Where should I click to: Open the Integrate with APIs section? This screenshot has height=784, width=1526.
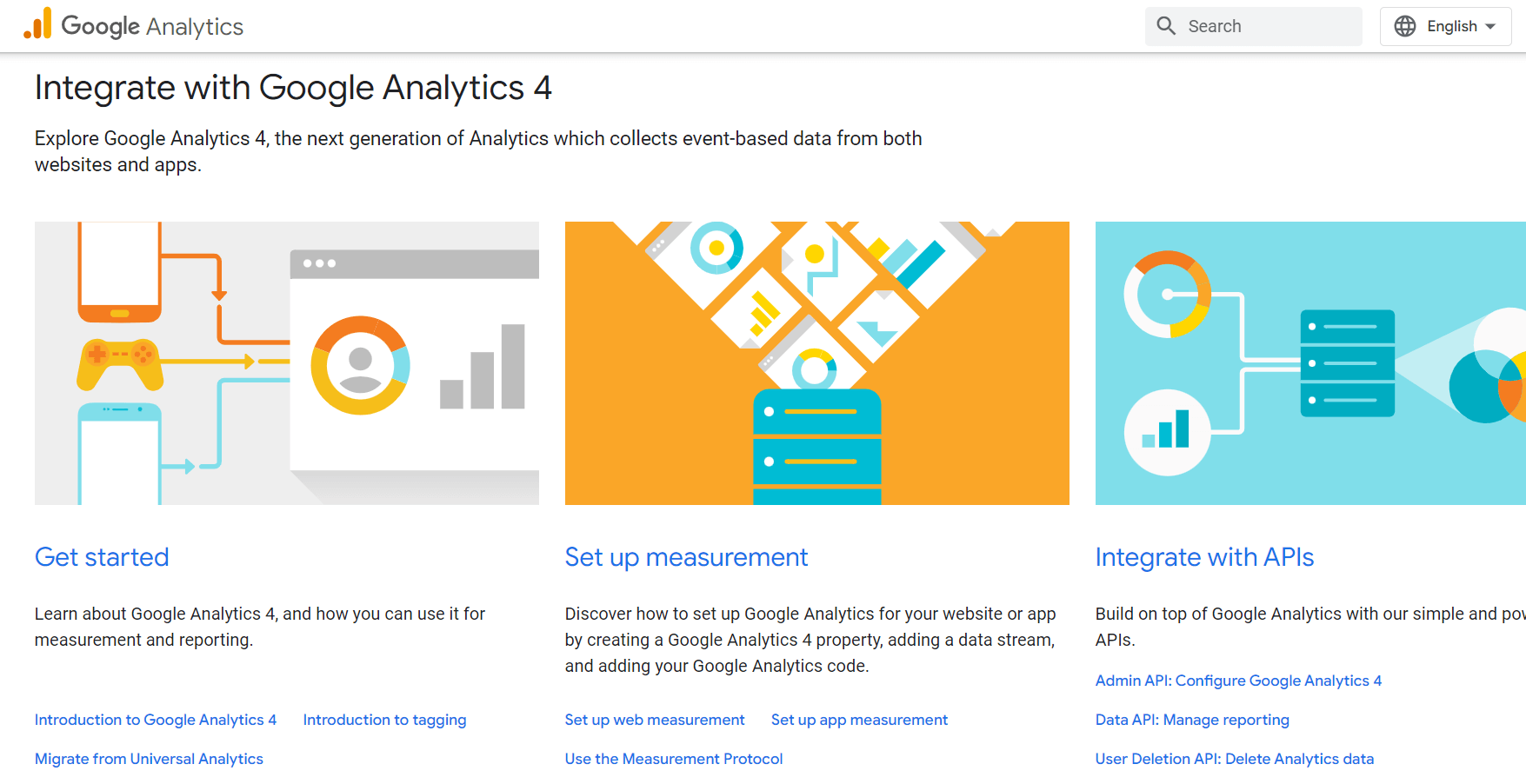[1204, 557]
